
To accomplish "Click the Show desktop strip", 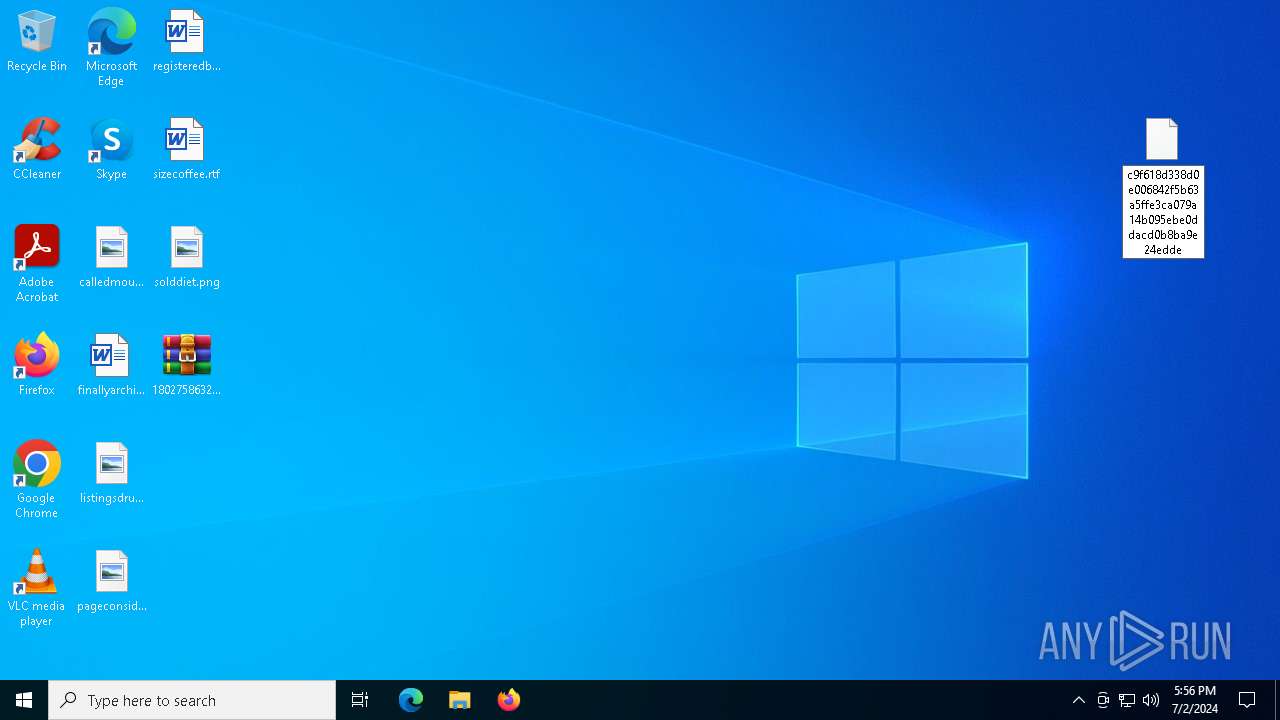I will coord(1277,700).
